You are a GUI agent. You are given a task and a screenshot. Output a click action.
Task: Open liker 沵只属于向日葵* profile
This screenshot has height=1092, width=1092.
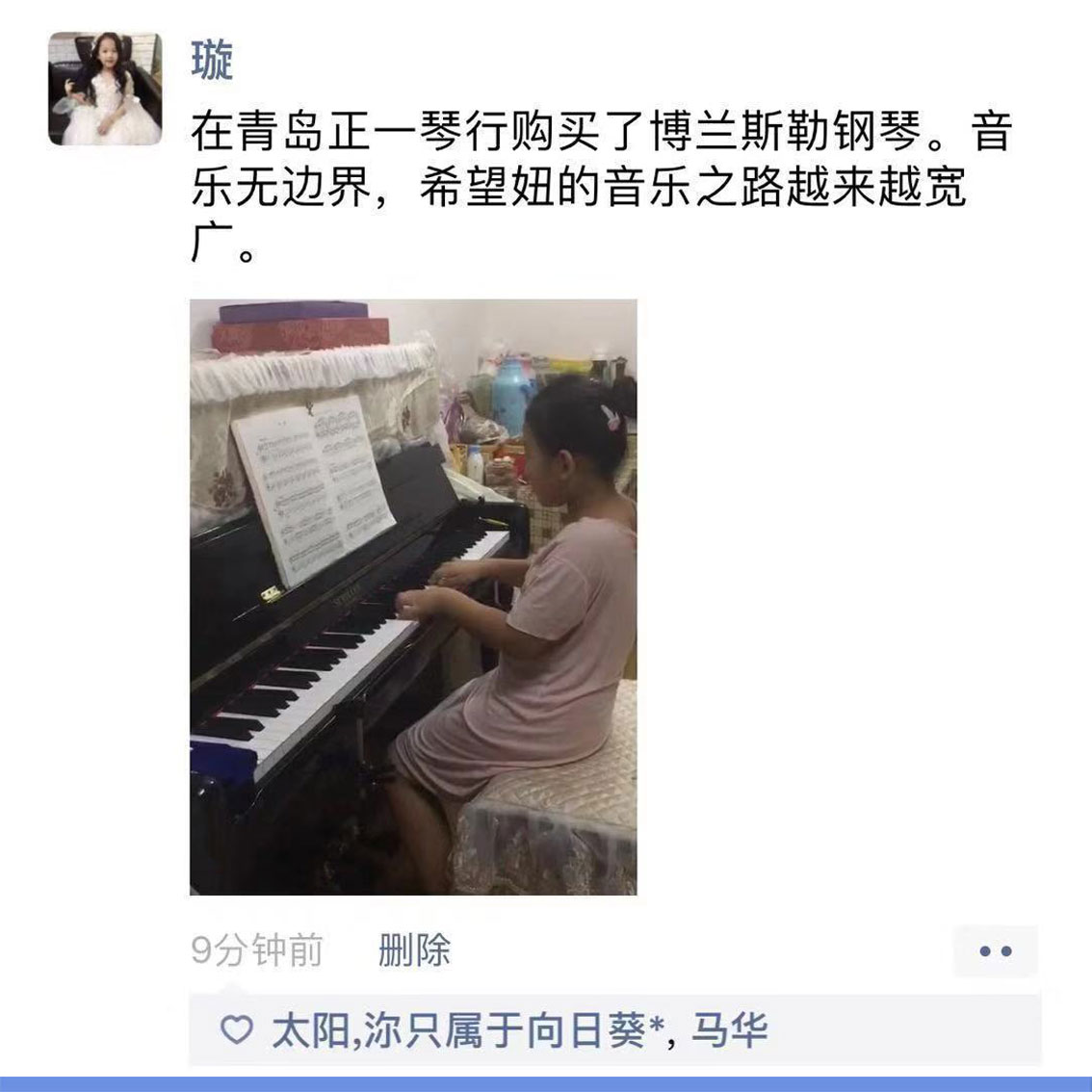pyautogui.click(x=512, y=1030)
